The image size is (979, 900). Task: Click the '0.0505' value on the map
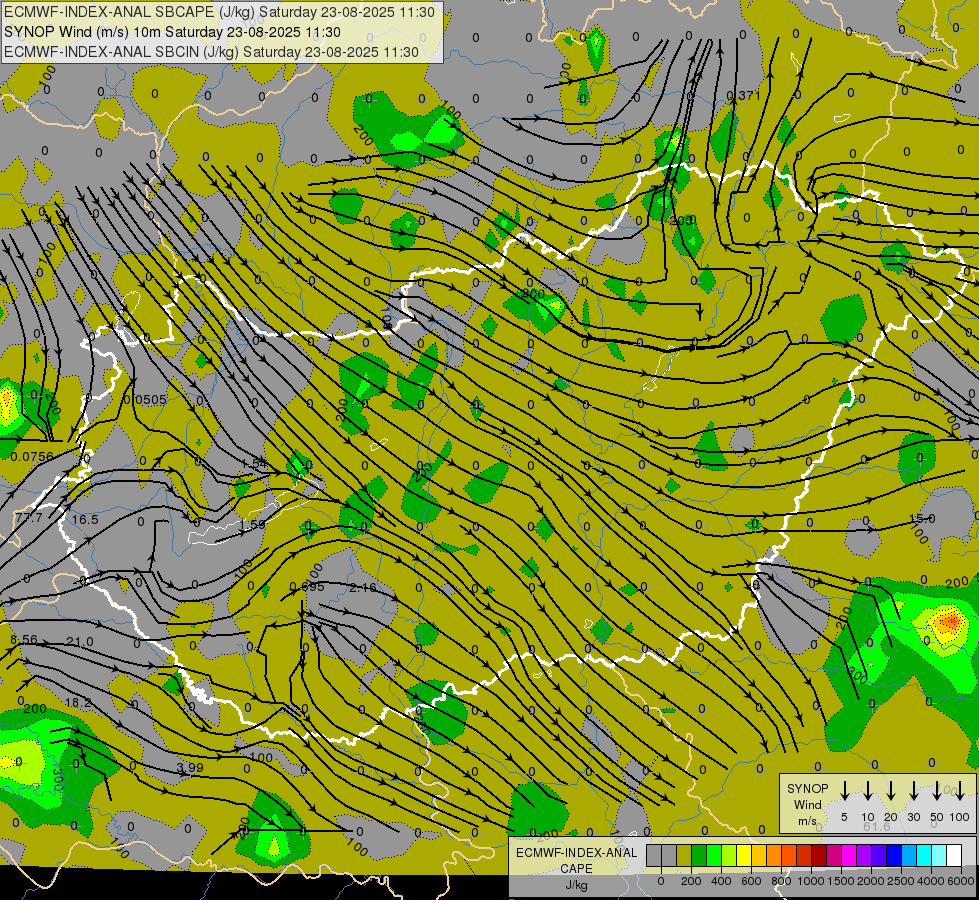(145, 400)
